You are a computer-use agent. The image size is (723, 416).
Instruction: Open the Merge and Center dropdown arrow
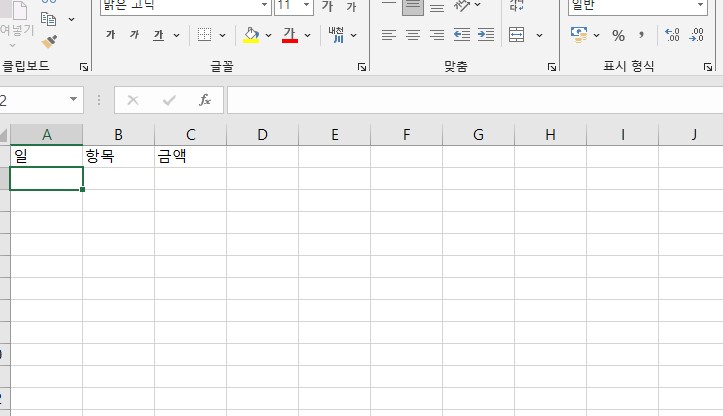pyautogui.click(x=539, y=35)
